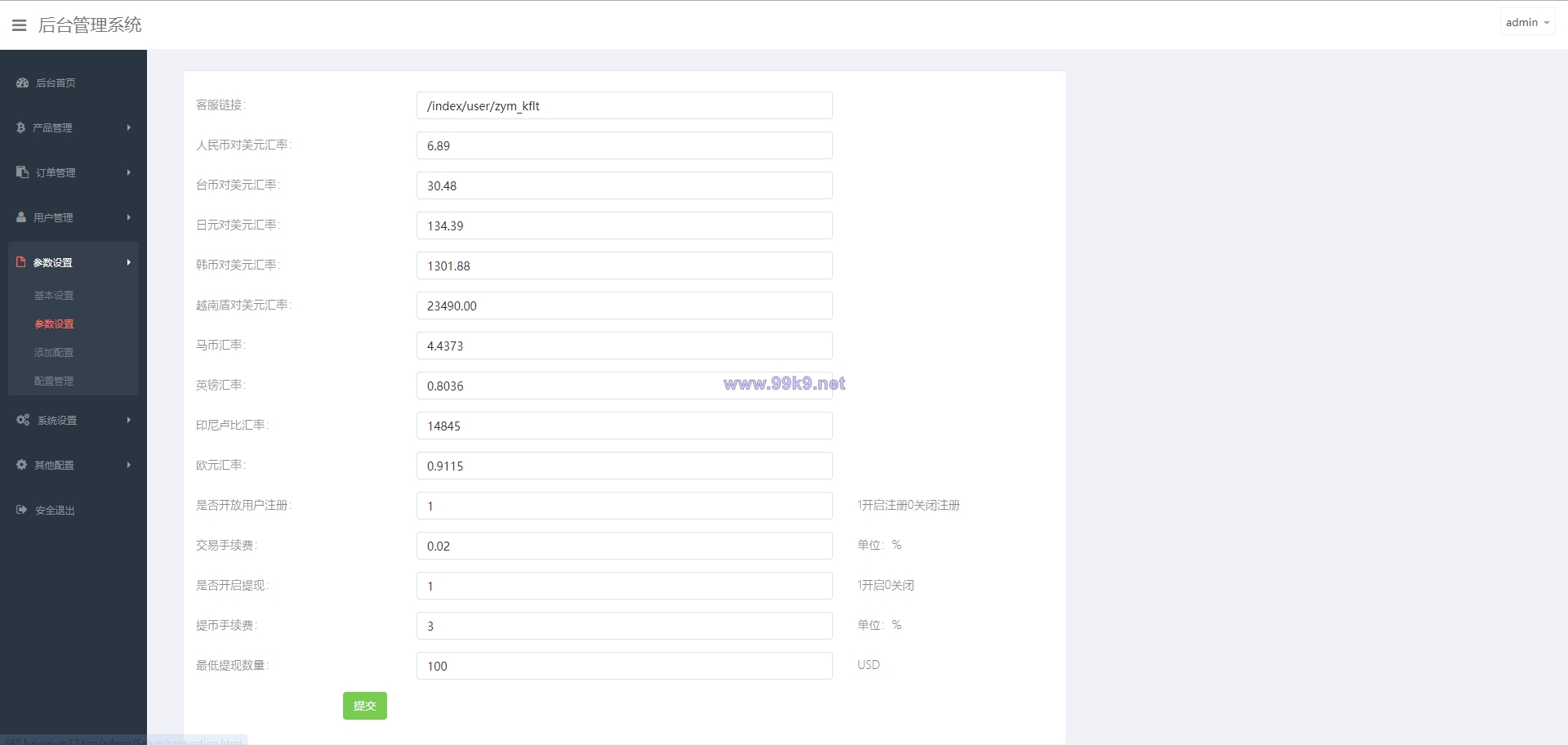Screen dimensions: 1568x745
Task: Open the admin user dropdown
Action: tap(1527, 22)
